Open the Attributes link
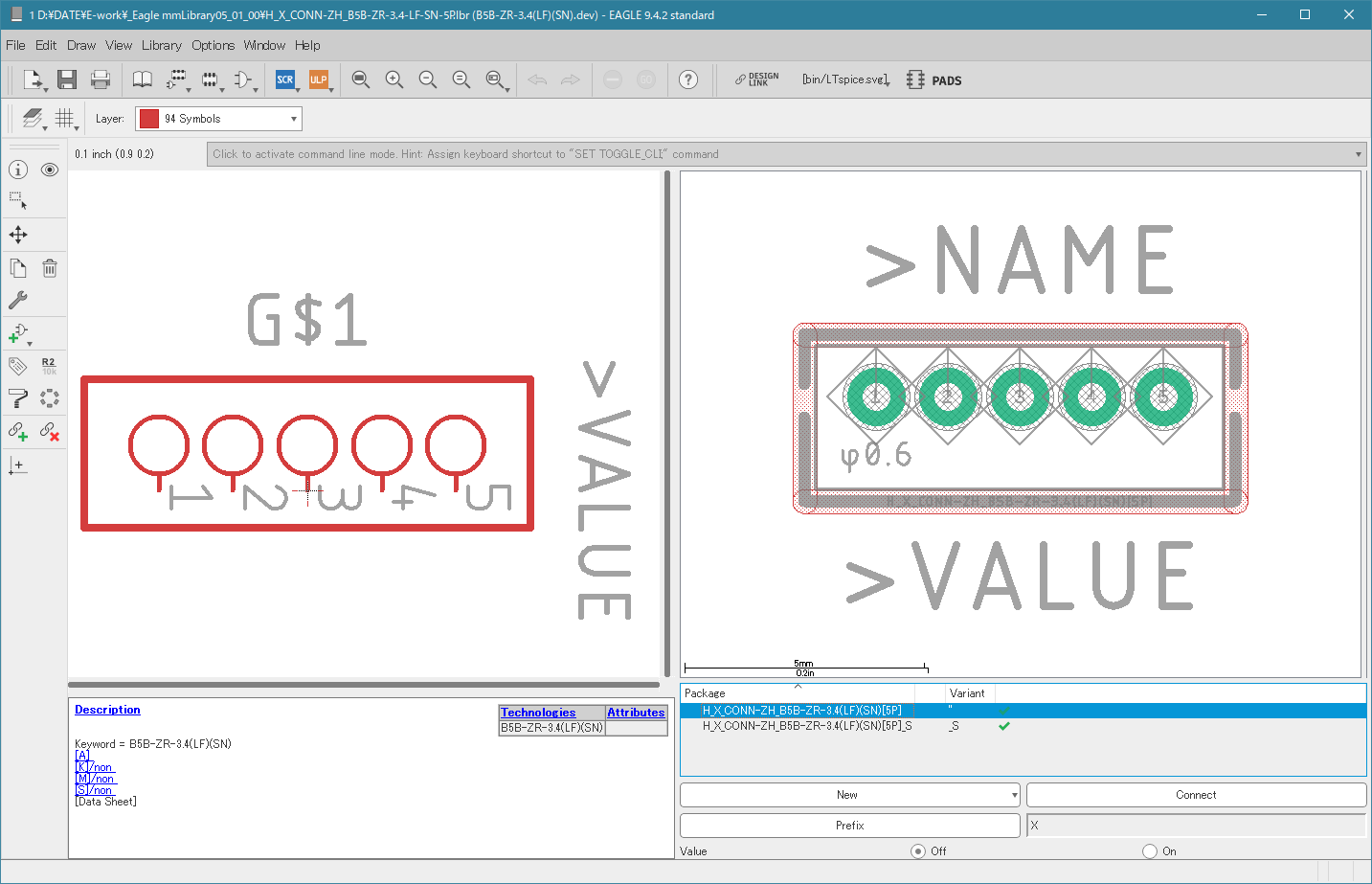Screen dimensions: 1372x884 pyautogui.click(x=636, y=713)
